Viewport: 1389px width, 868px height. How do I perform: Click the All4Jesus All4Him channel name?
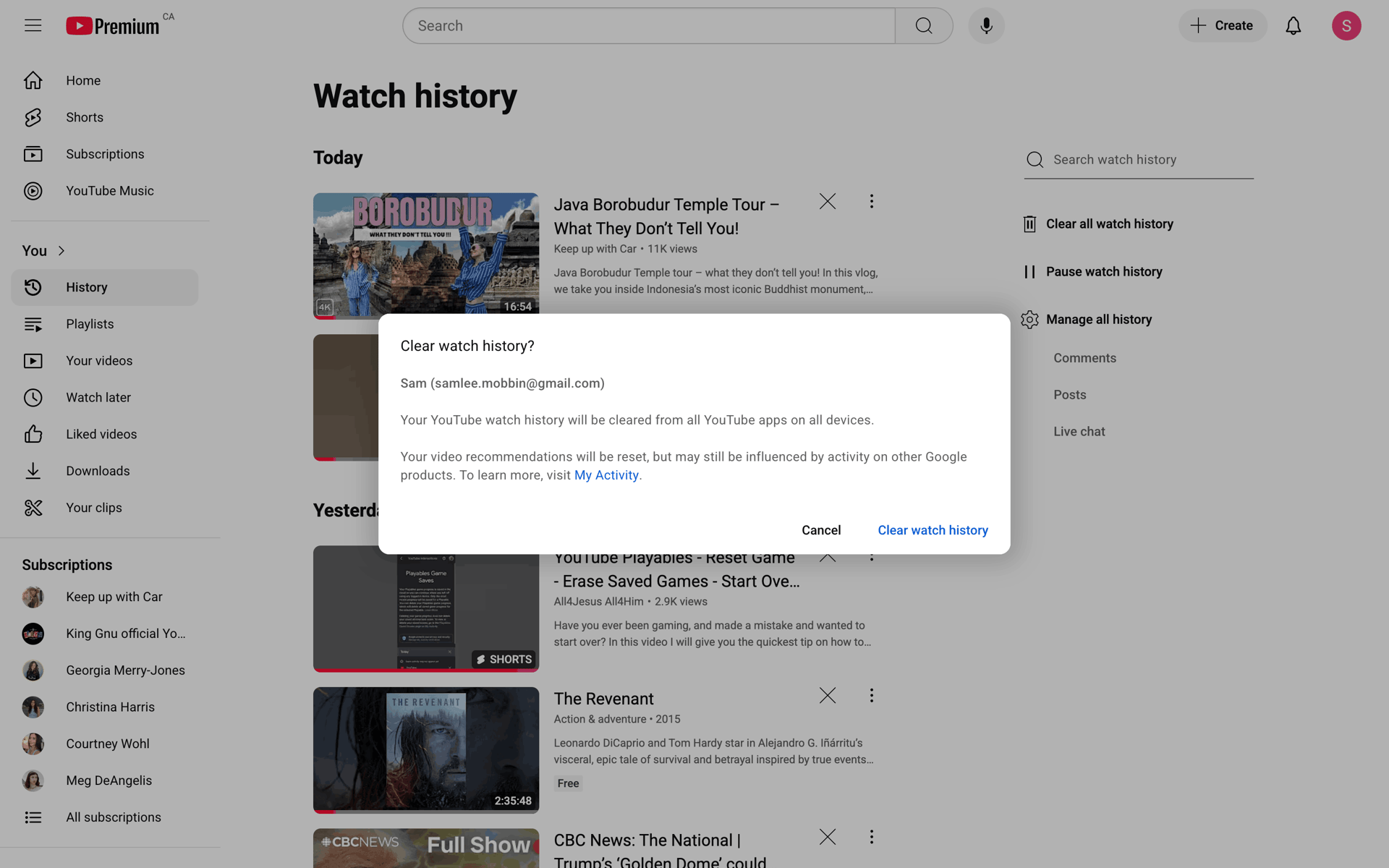coord(598,602)
